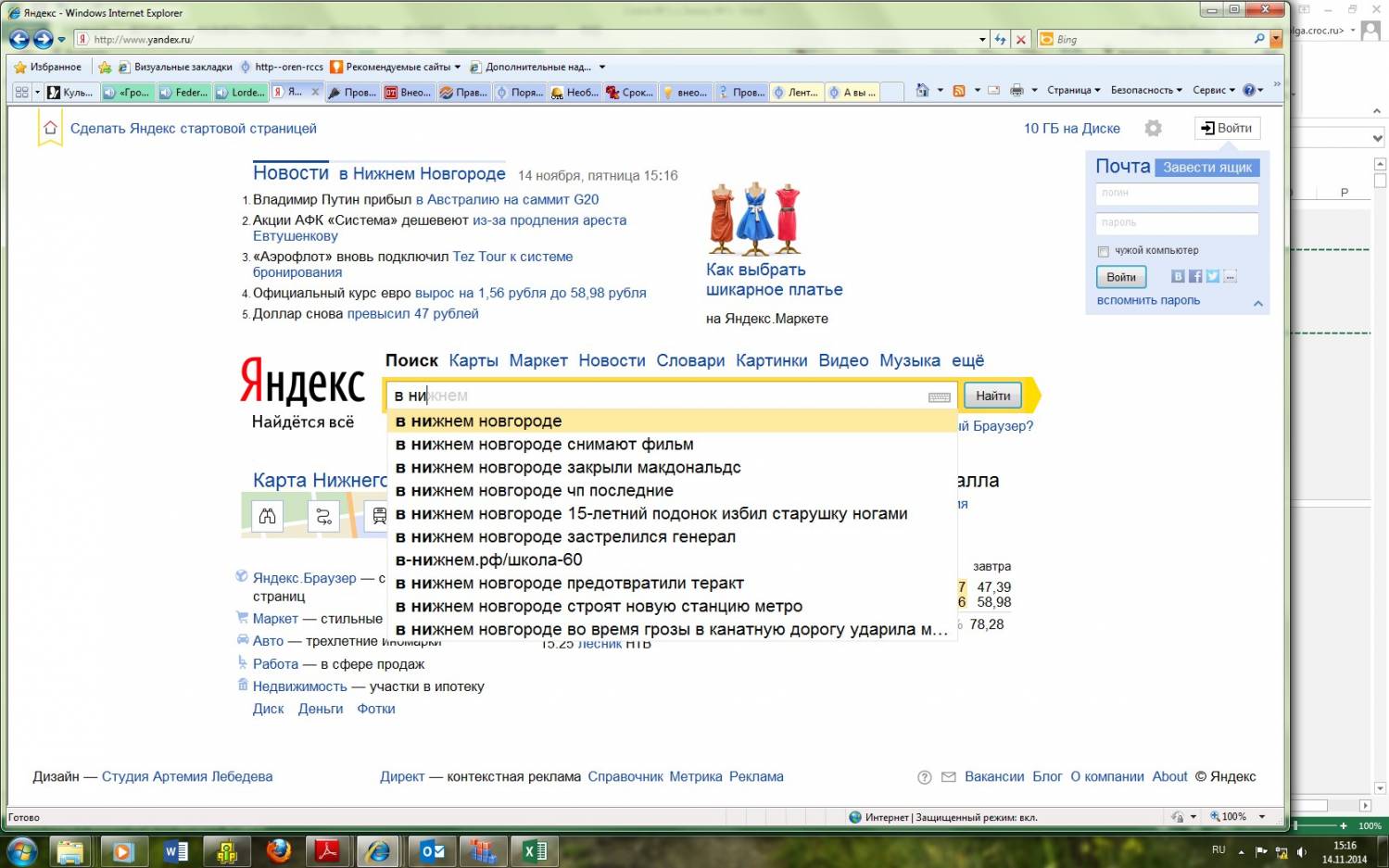Click the Home icon in the command bar

pyautogui.click(x=922, y=90)
